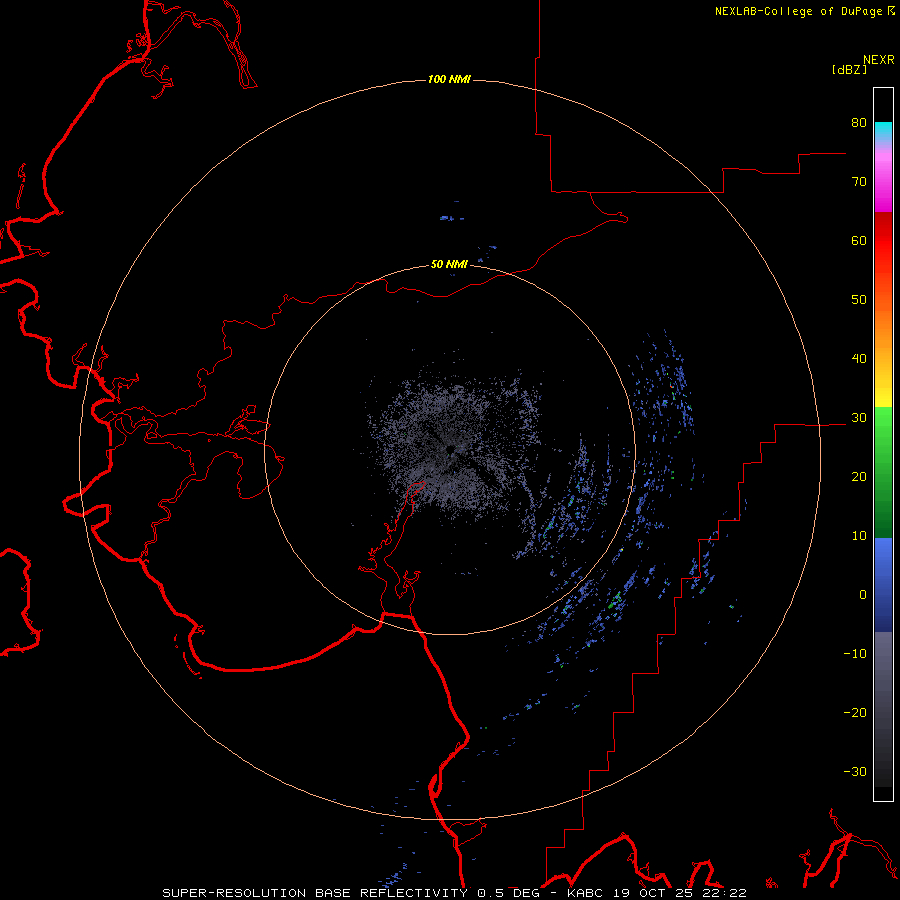Image resolution: width=900 pixels, height=900 pixels.
Task: Click the 40 dBZ scale value
Action: (x=859, y=359)
